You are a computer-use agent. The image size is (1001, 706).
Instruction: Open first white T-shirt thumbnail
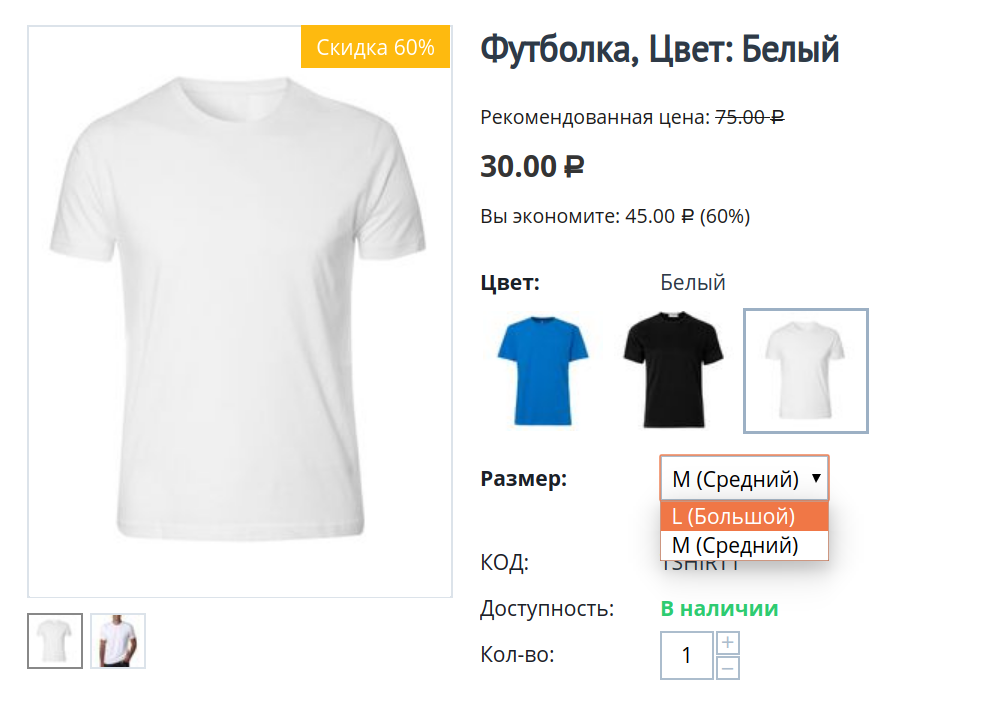click(55, 641)
